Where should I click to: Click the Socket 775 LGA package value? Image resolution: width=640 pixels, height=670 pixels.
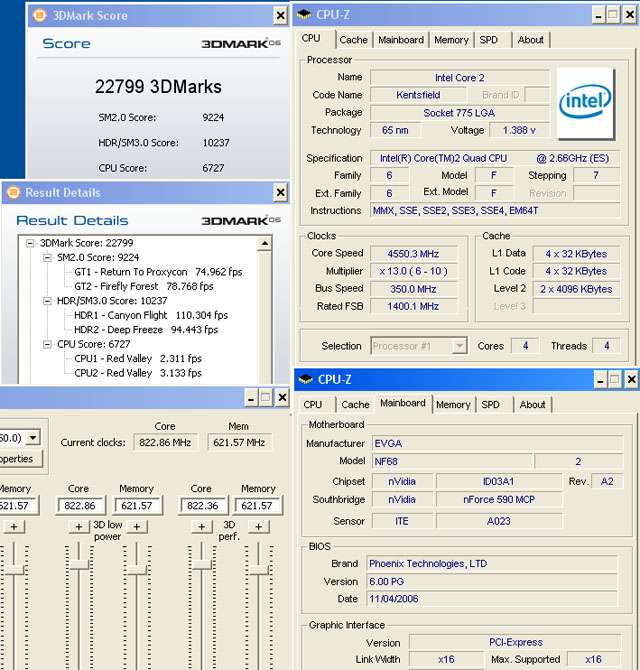pos(459,113)
